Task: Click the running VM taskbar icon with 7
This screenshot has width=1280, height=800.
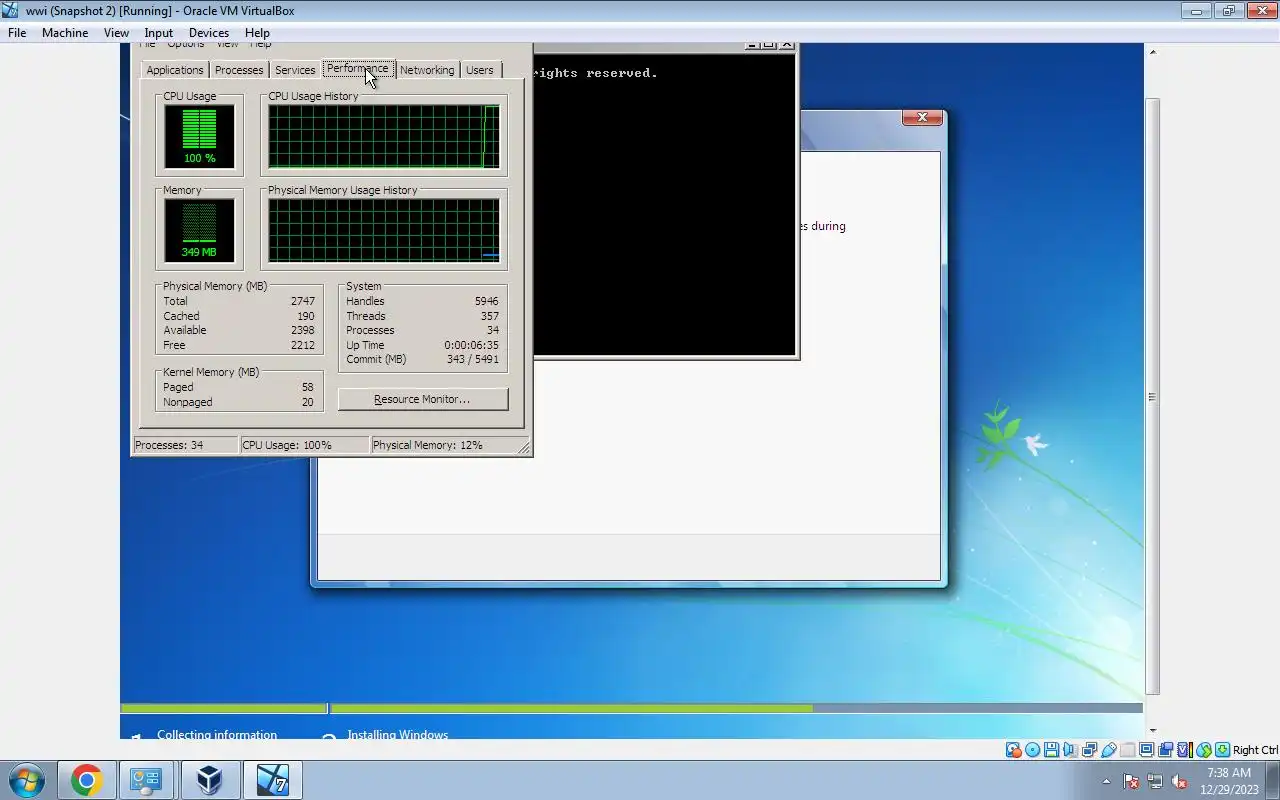Action: [x=272, y=780]
